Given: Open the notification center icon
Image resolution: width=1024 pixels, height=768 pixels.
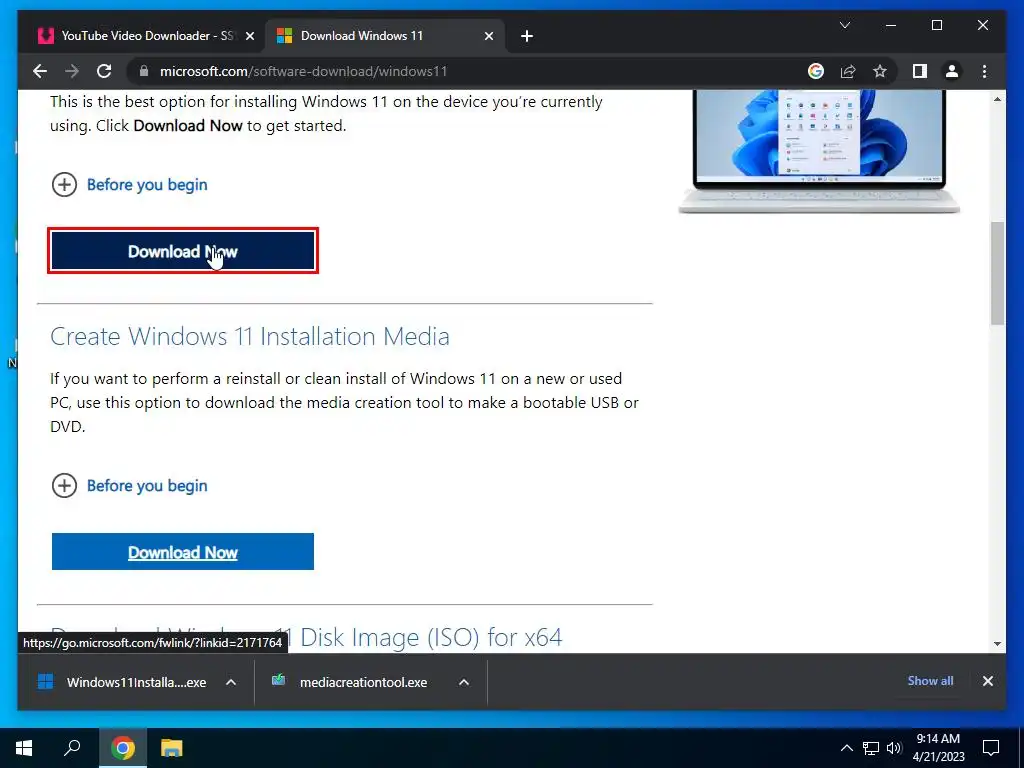Looking at the screenshot, I should (x=991, y=748).
